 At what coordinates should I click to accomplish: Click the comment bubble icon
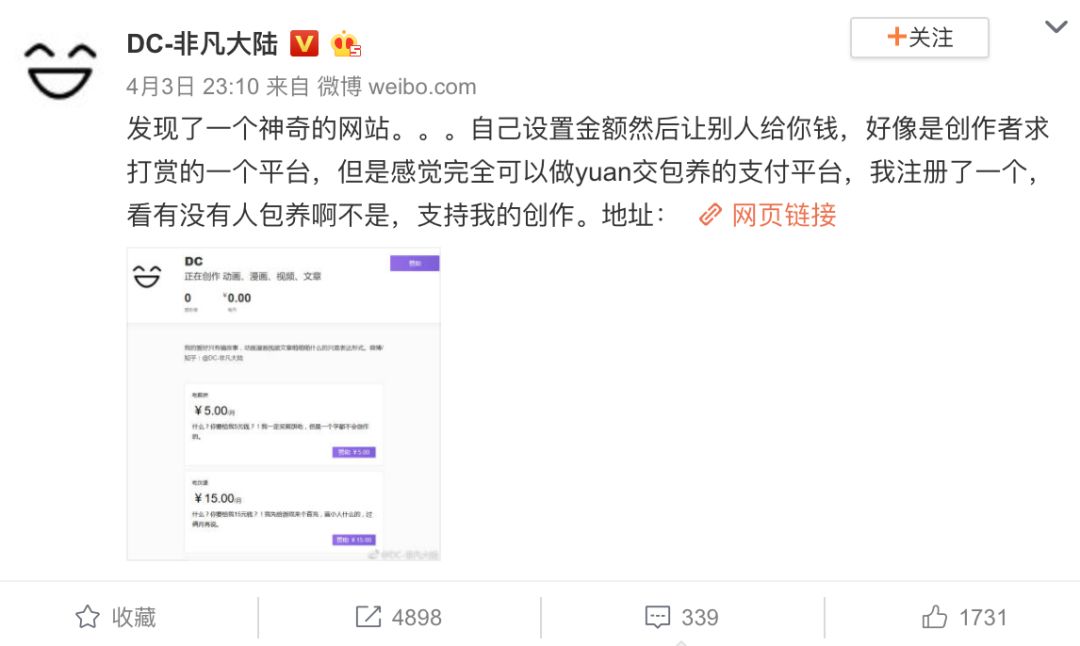657,616
